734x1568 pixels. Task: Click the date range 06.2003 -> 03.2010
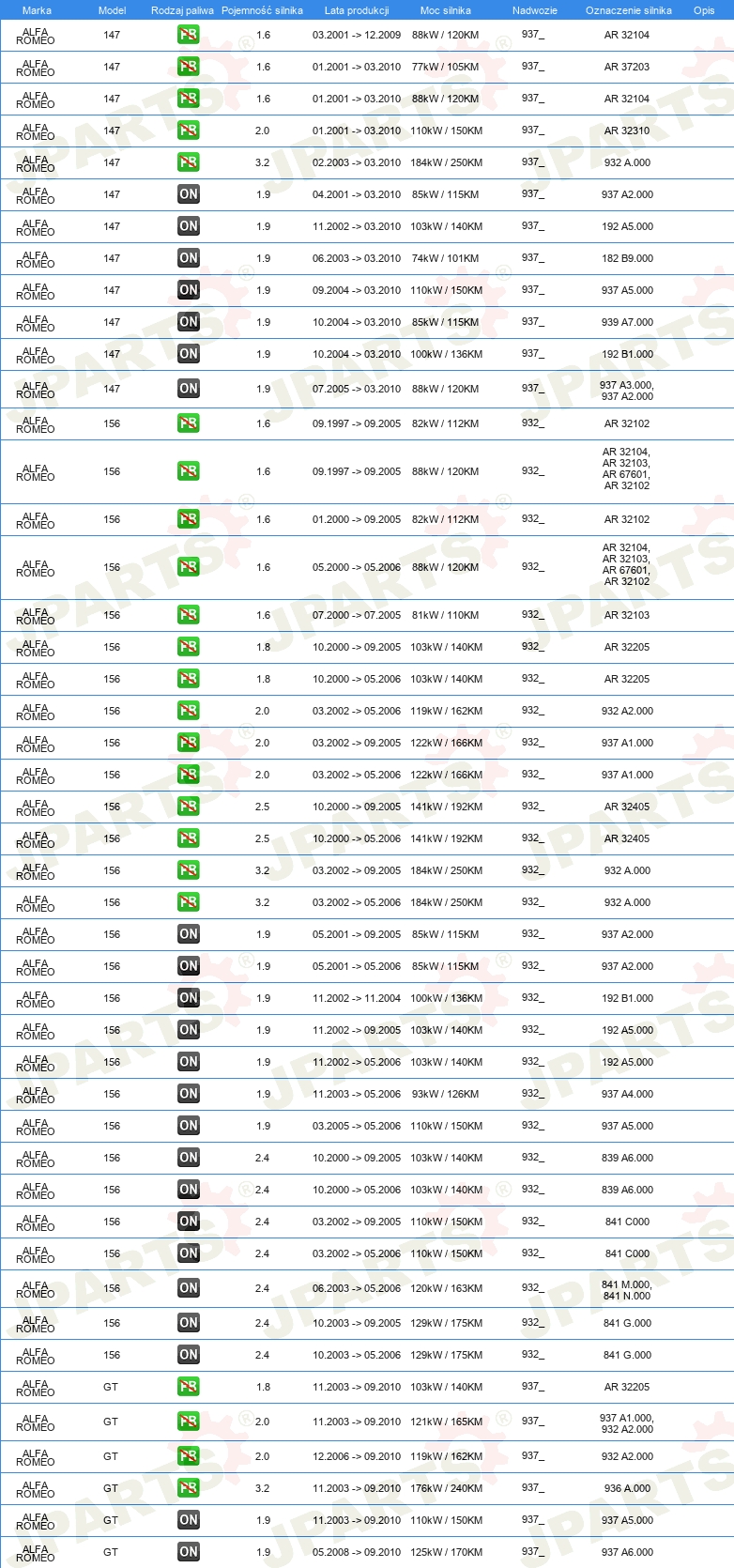point(357,258)
